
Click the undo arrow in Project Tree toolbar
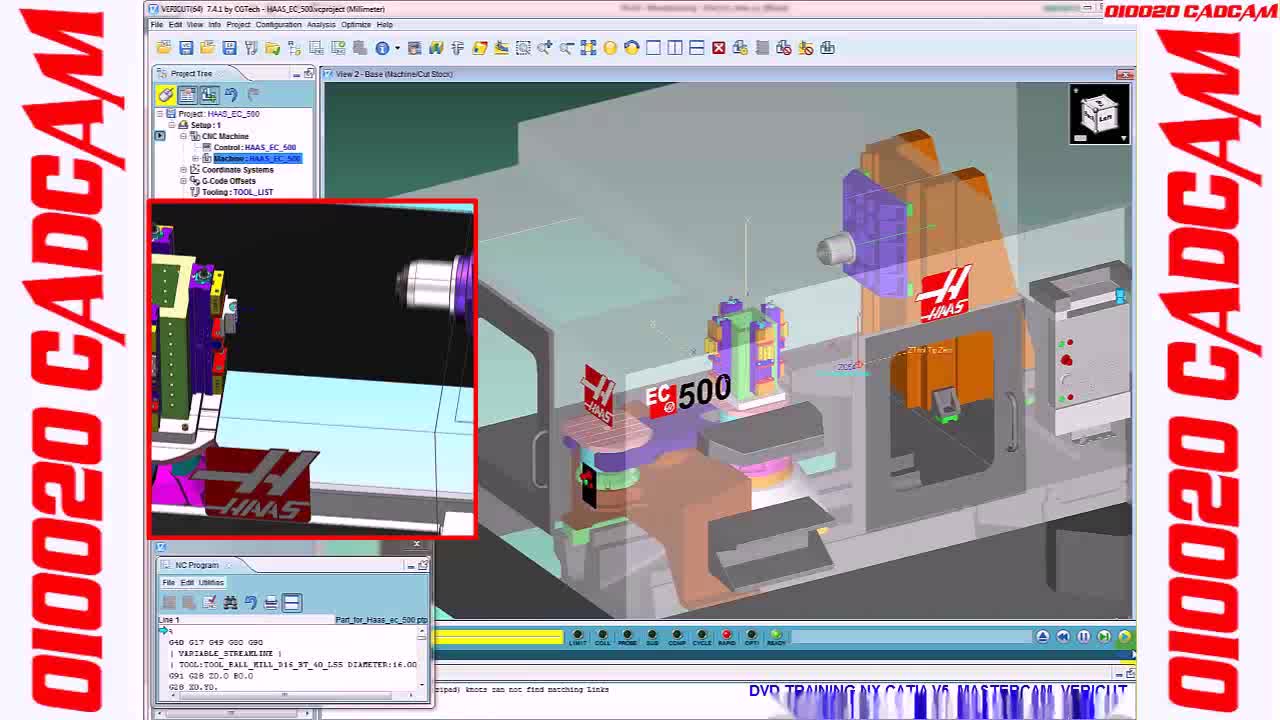tap(231, 94)
